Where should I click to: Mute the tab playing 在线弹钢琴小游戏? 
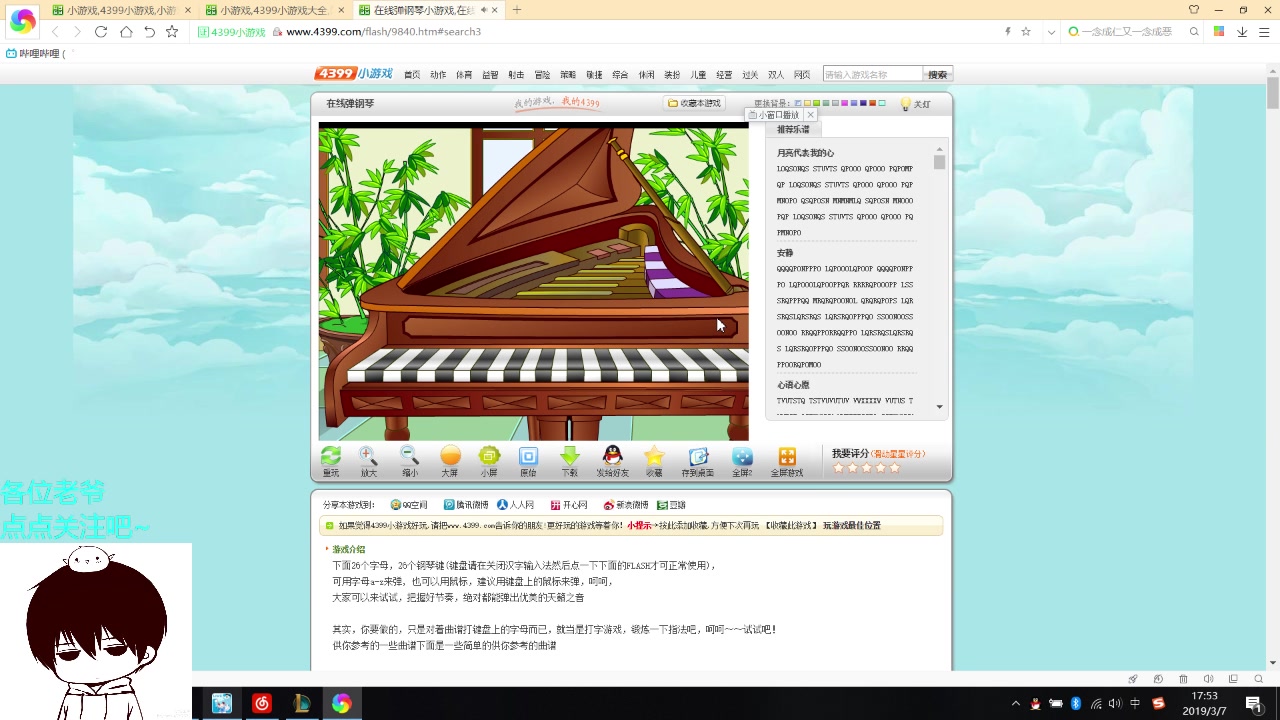click(485, 10)
